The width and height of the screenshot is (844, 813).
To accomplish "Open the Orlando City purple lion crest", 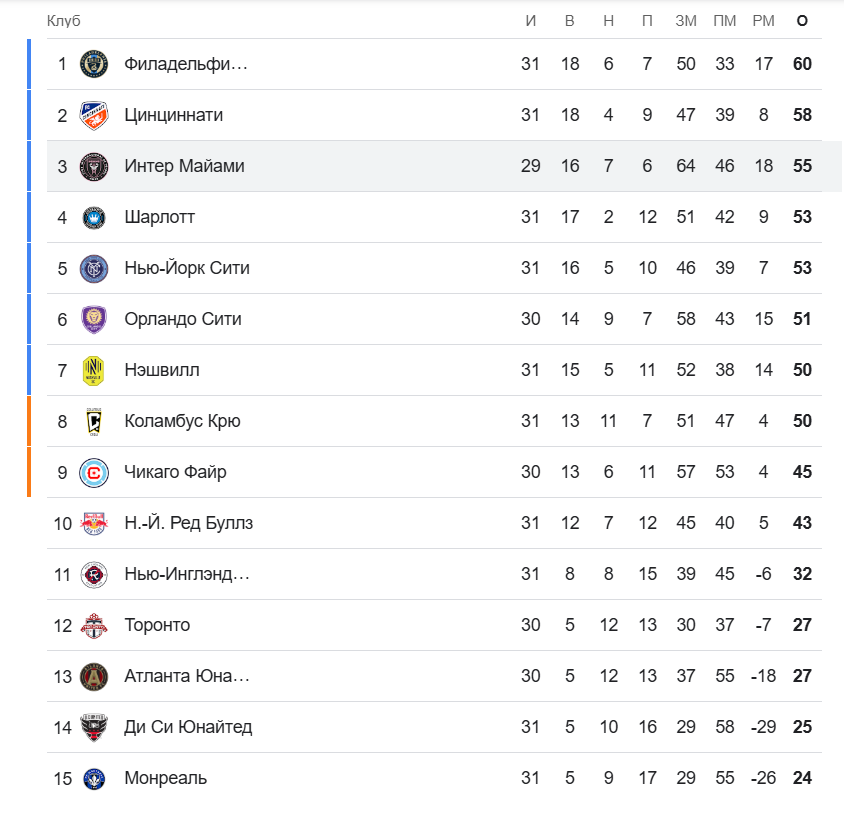I will pyautogui.click(x=94, y=319).
